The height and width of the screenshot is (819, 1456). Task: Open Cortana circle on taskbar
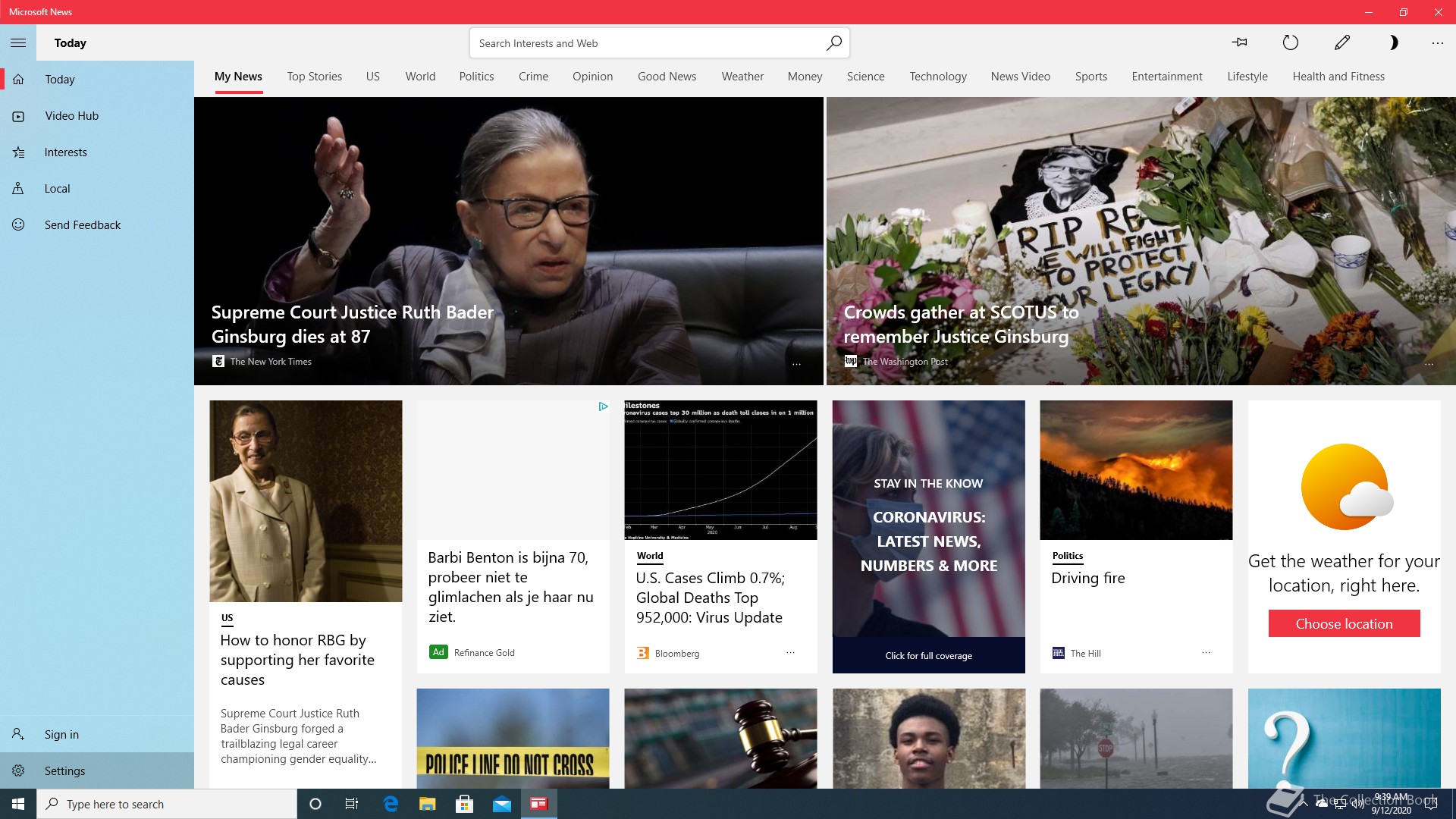coord(315,804)
